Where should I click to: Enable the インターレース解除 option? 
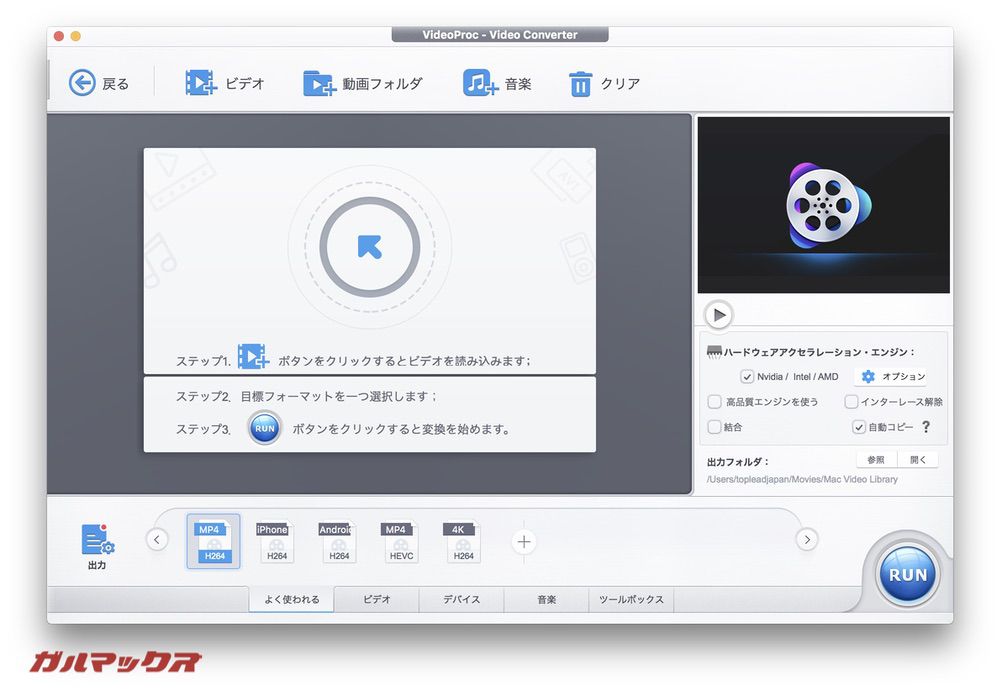[851, 401]
